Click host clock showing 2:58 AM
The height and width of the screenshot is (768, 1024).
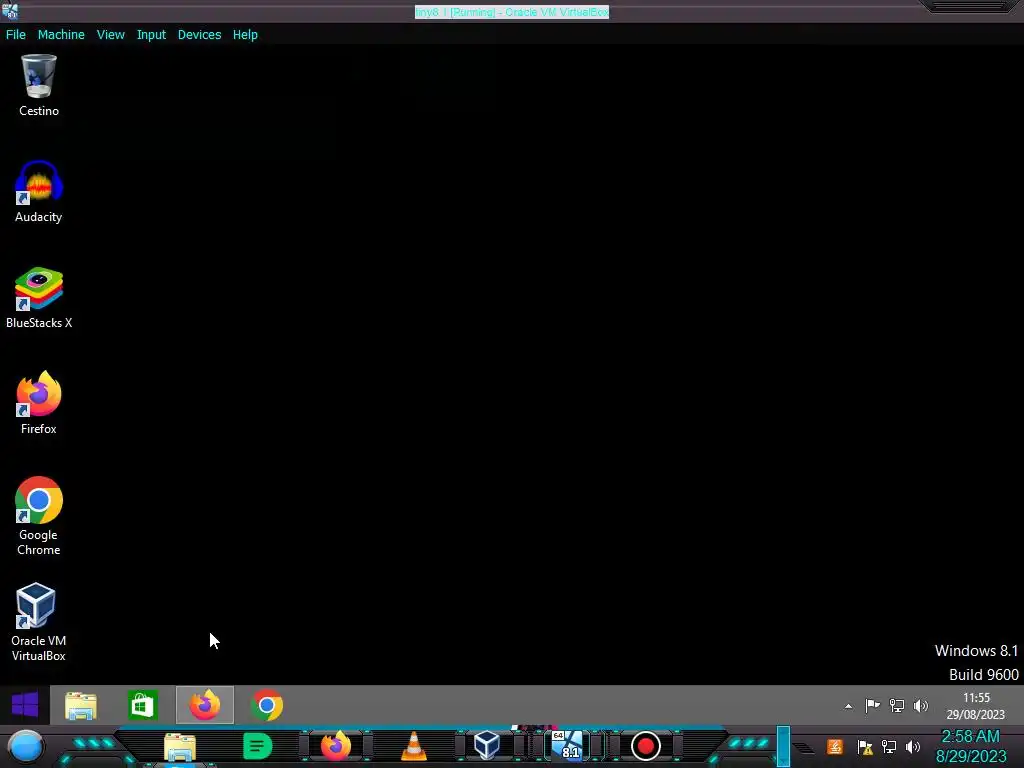(970, 746)
